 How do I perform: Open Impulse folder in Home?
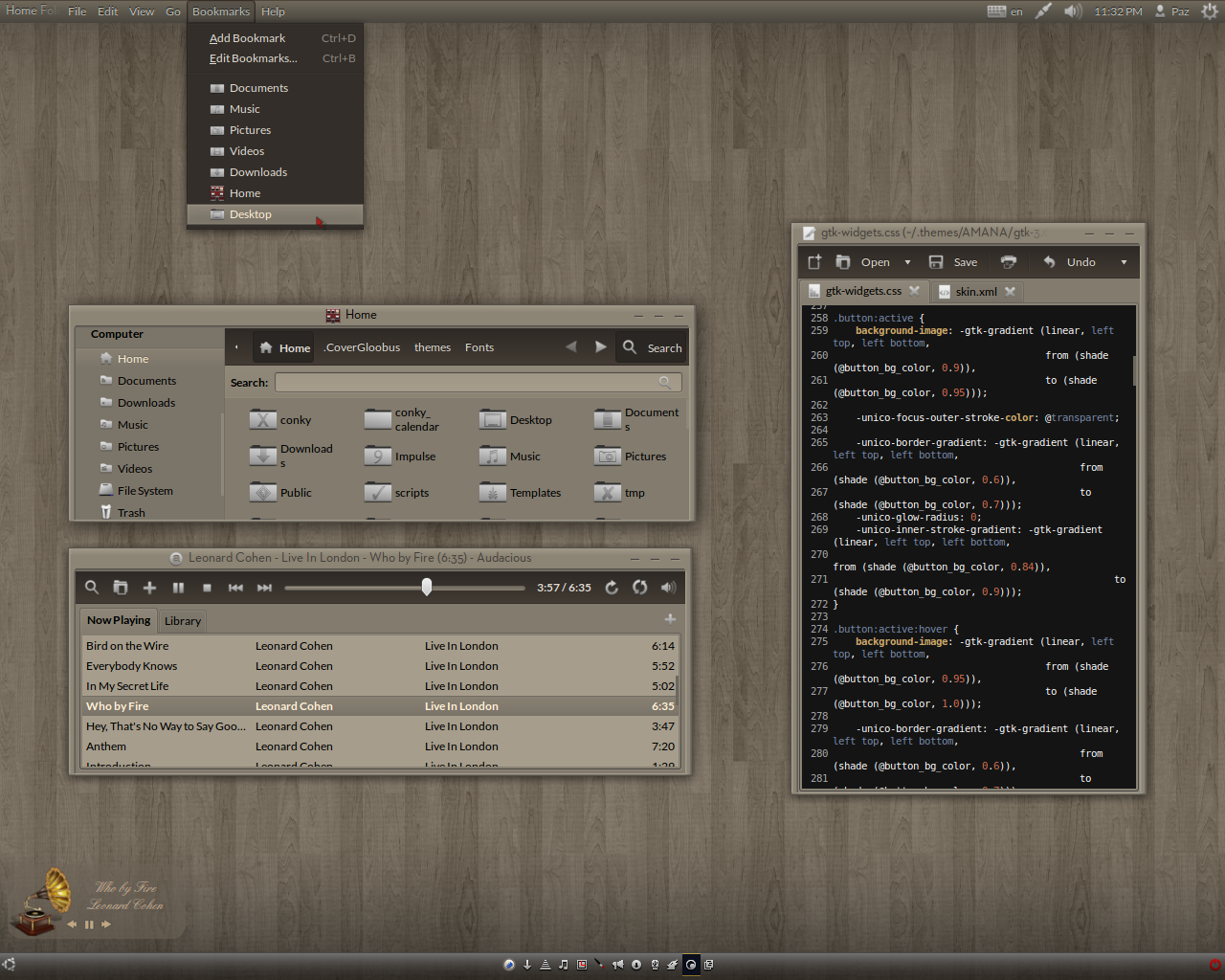coord(400,457)
